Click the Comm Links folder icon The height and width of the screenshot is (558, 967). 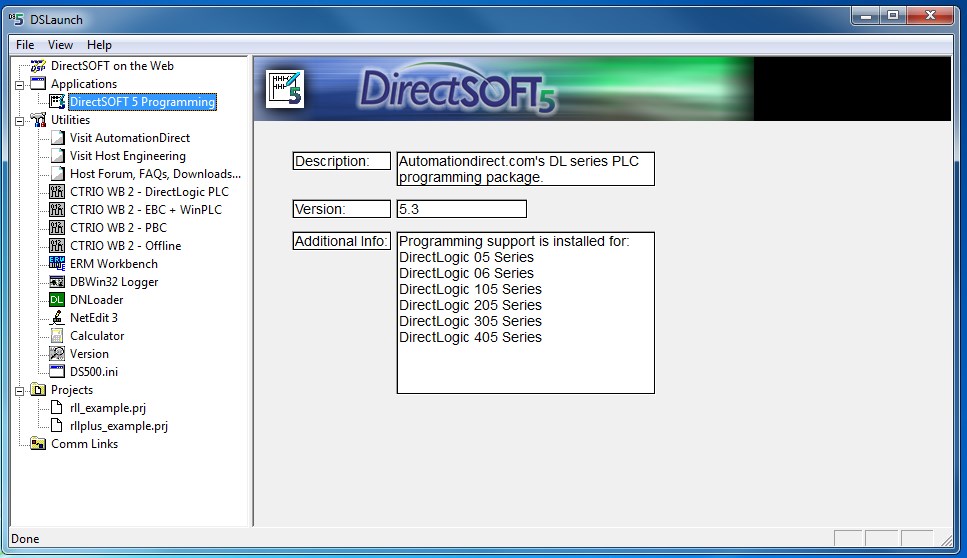tap(38, 444)
